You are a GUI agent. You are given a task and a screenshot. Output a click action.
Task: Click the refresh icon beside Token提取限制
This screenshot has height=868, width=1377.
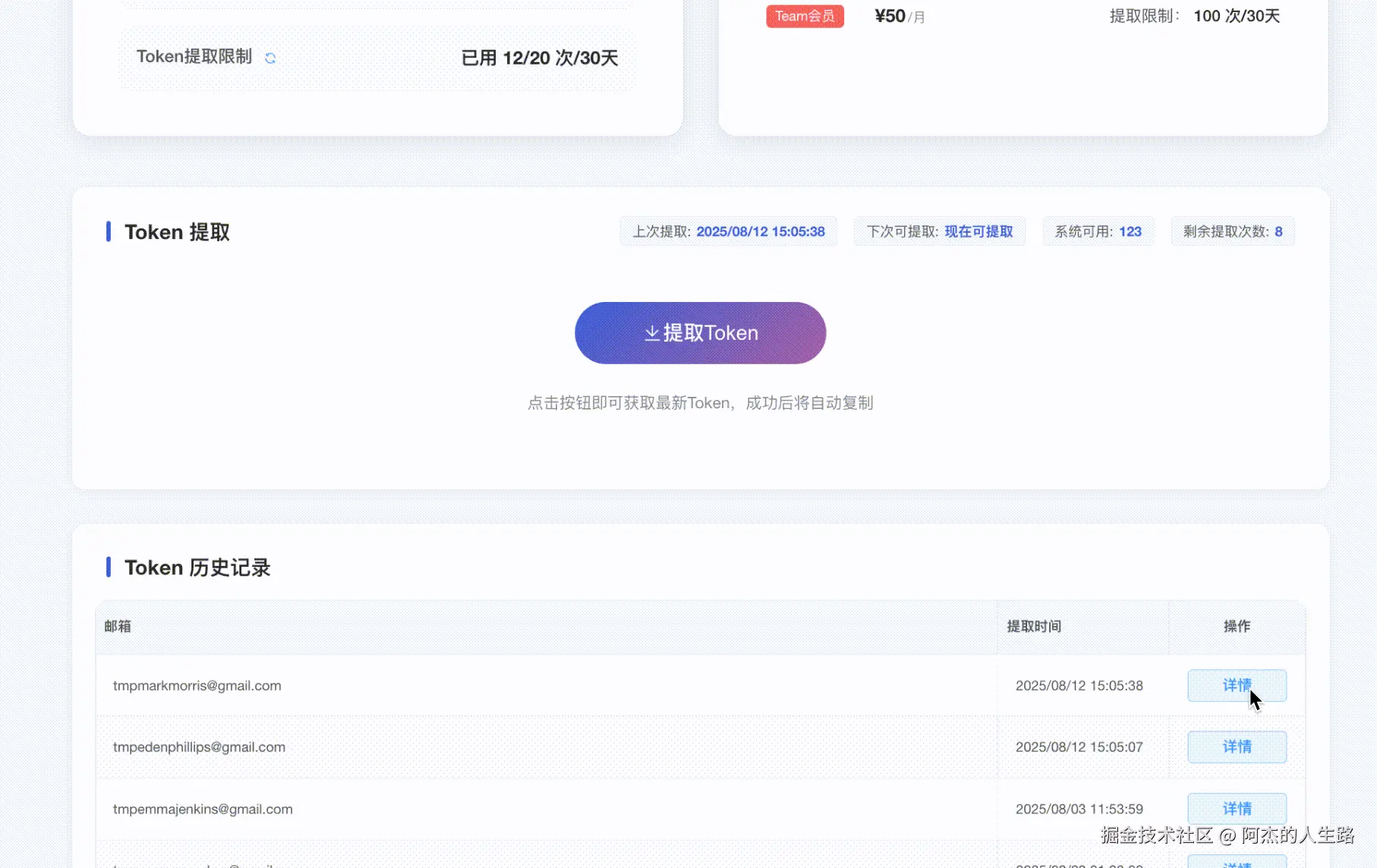click(270, 57)
